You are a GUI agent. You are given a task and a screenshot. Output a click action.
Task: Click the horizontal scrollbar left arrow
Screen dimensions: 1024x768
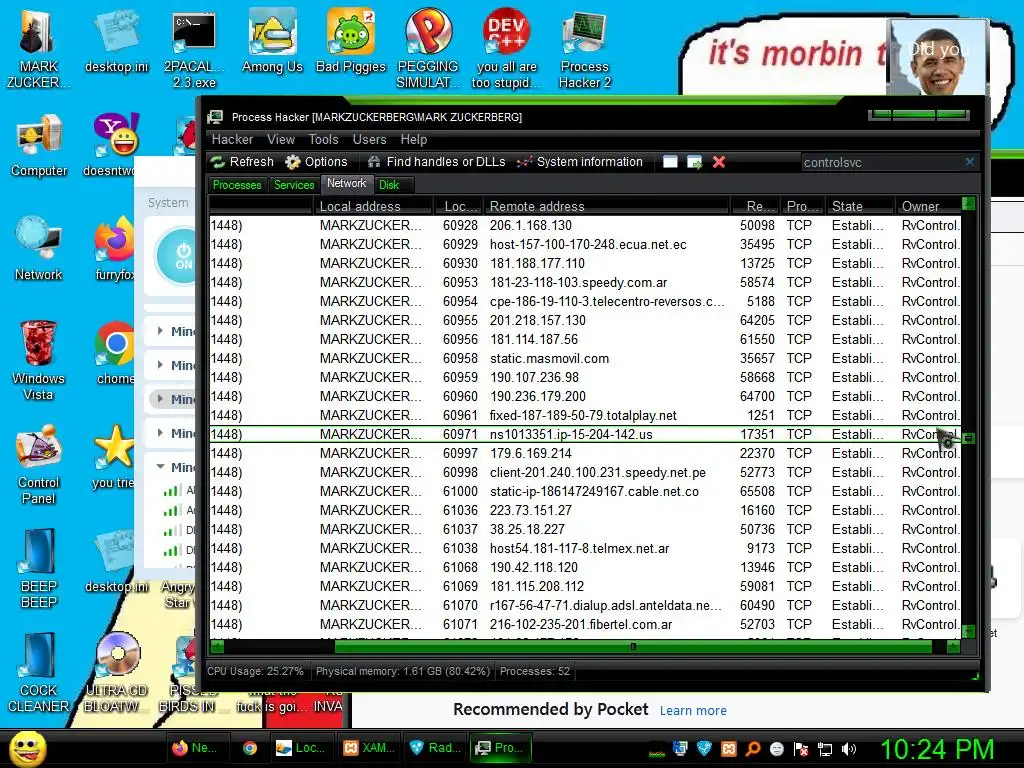click(217, 647)
